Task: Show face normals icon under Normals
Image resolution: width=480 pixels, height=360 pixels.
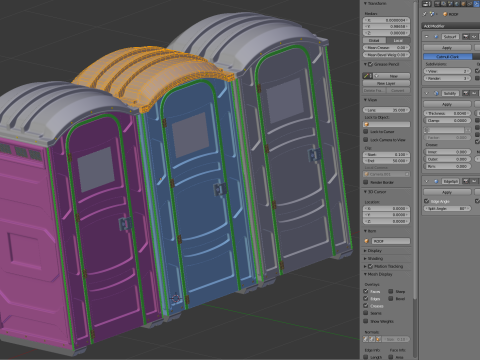Action: (378, 339)
